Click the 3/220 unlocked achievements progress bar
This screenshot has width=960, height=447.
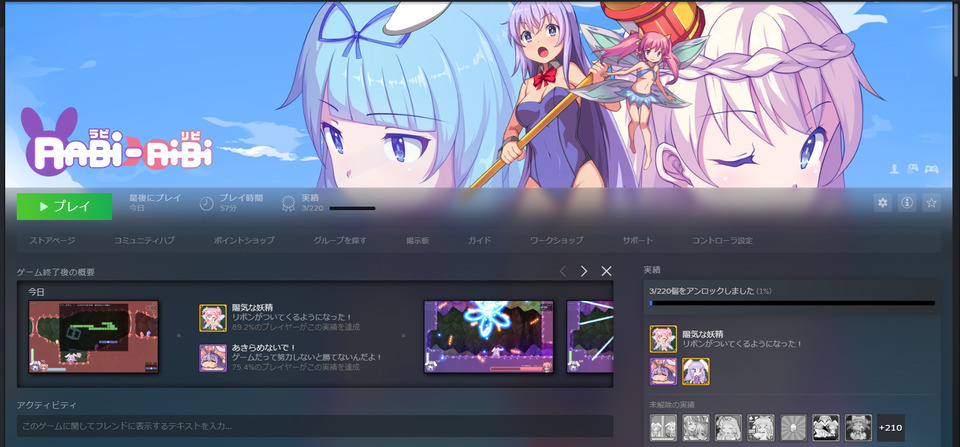coord(792,302)
